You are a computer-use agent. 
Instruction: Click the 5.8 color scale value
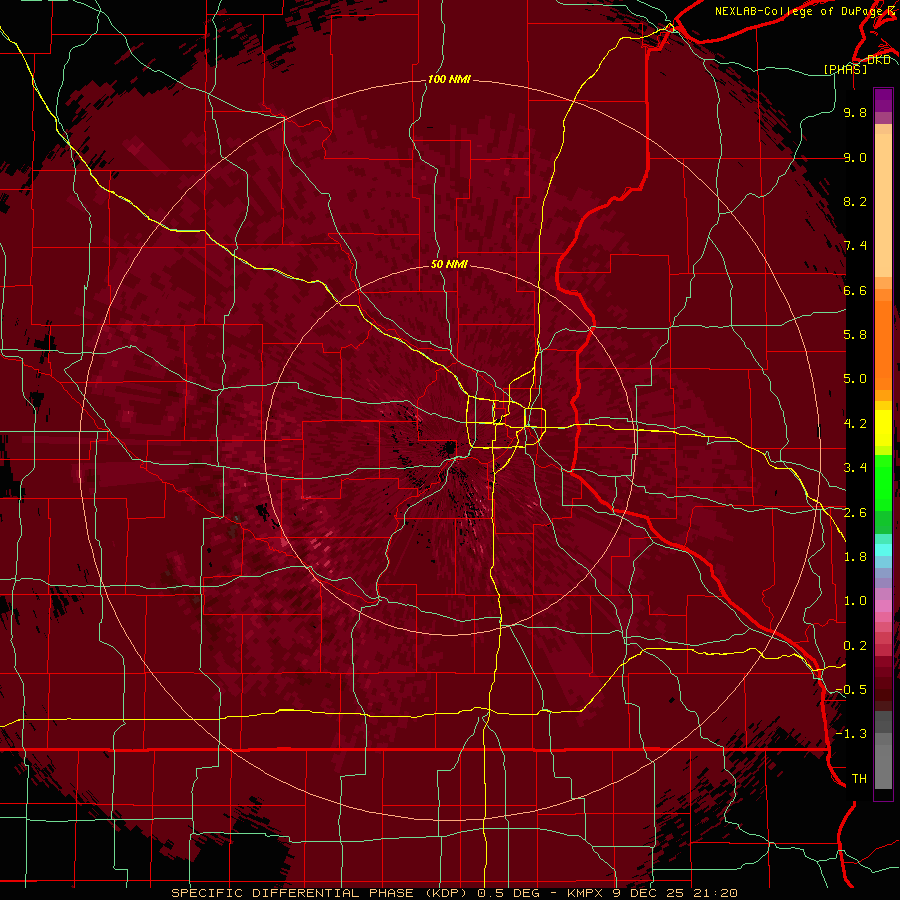[855, 334]
